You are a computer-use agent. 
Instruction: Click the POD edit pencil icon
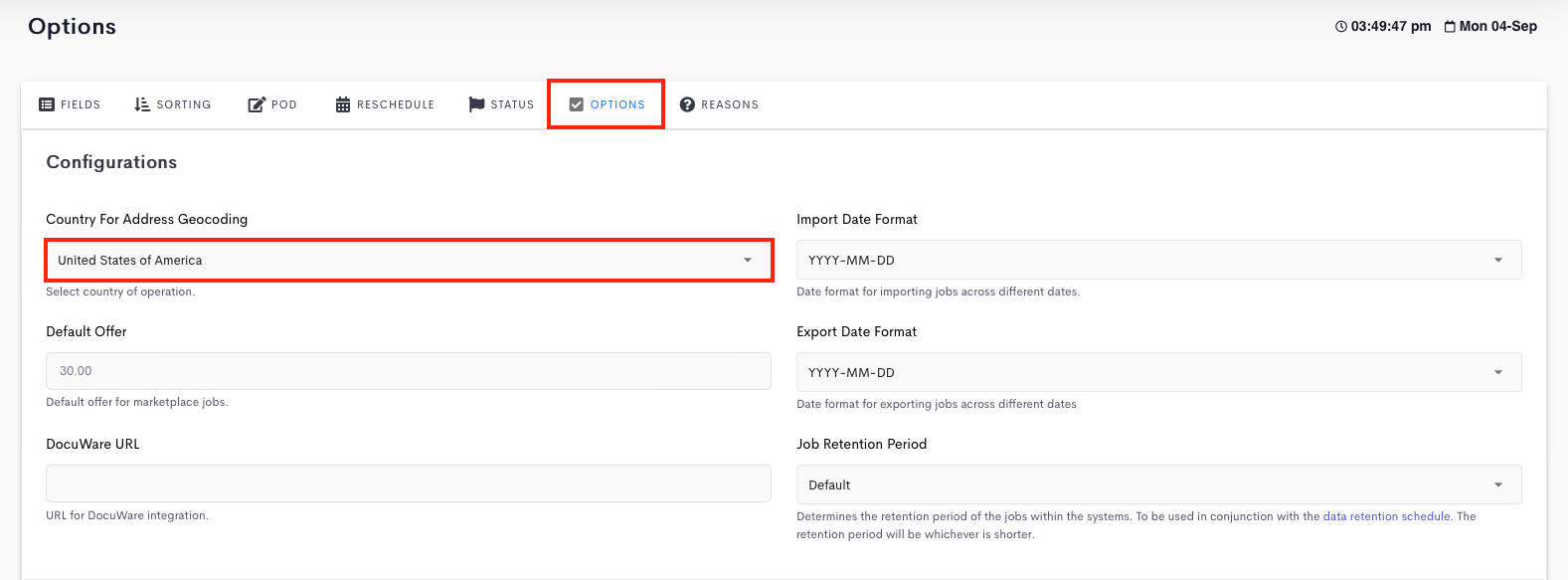tap(257, 104)
